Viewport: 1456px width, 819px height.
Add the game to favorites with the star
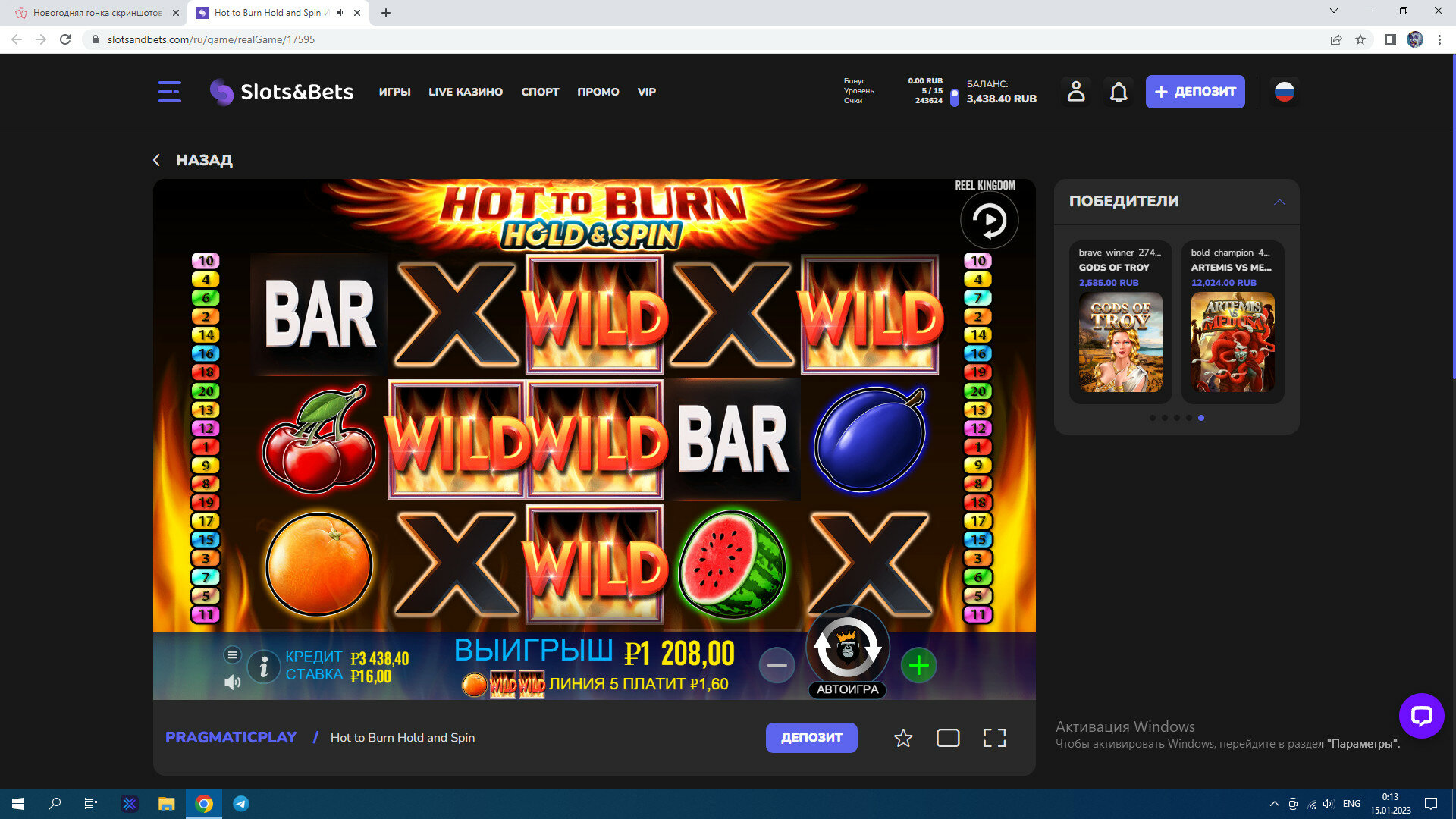click(902, 738)
